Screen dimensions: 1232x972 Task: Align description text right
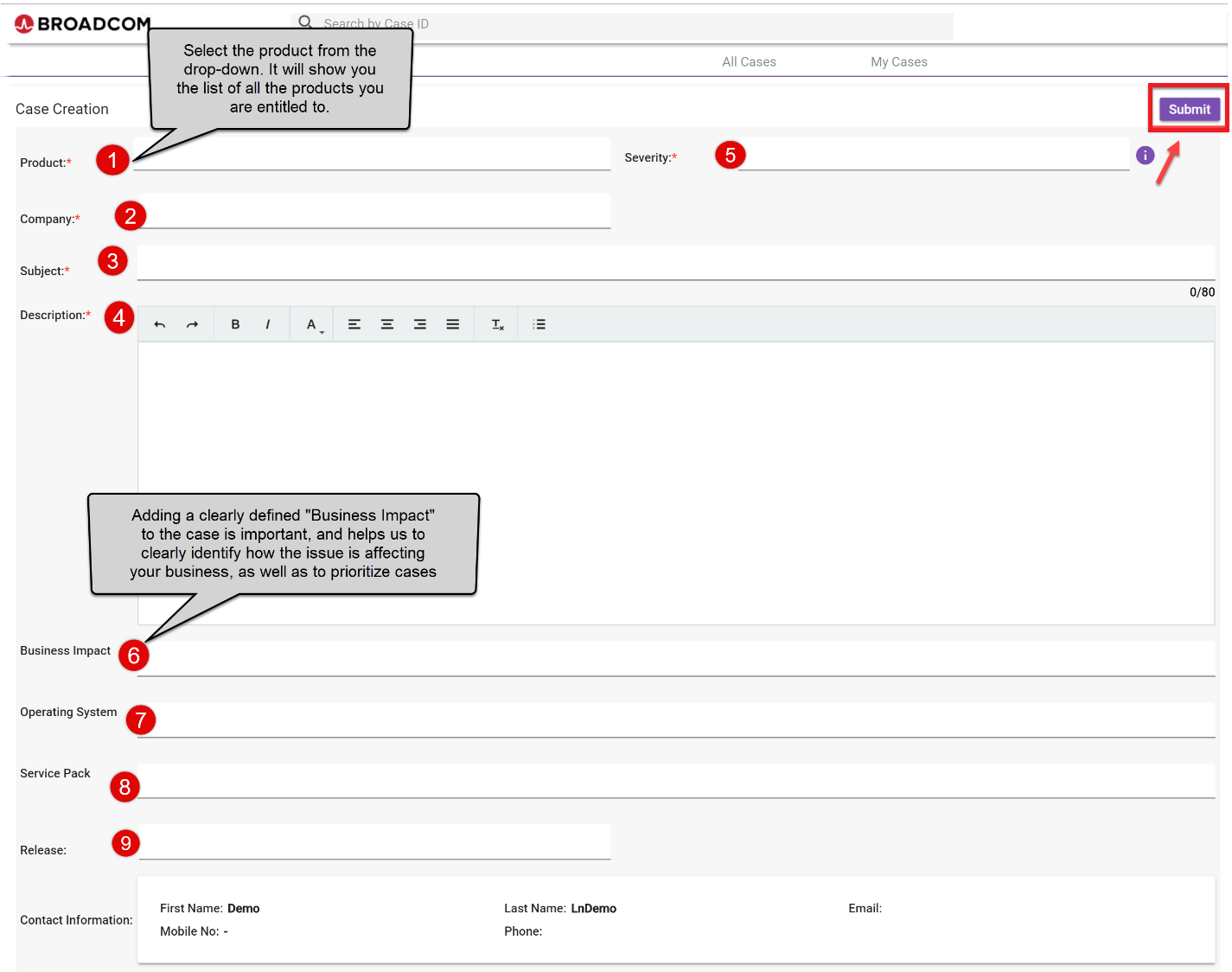pyautogui.click(x=420, y=324)
